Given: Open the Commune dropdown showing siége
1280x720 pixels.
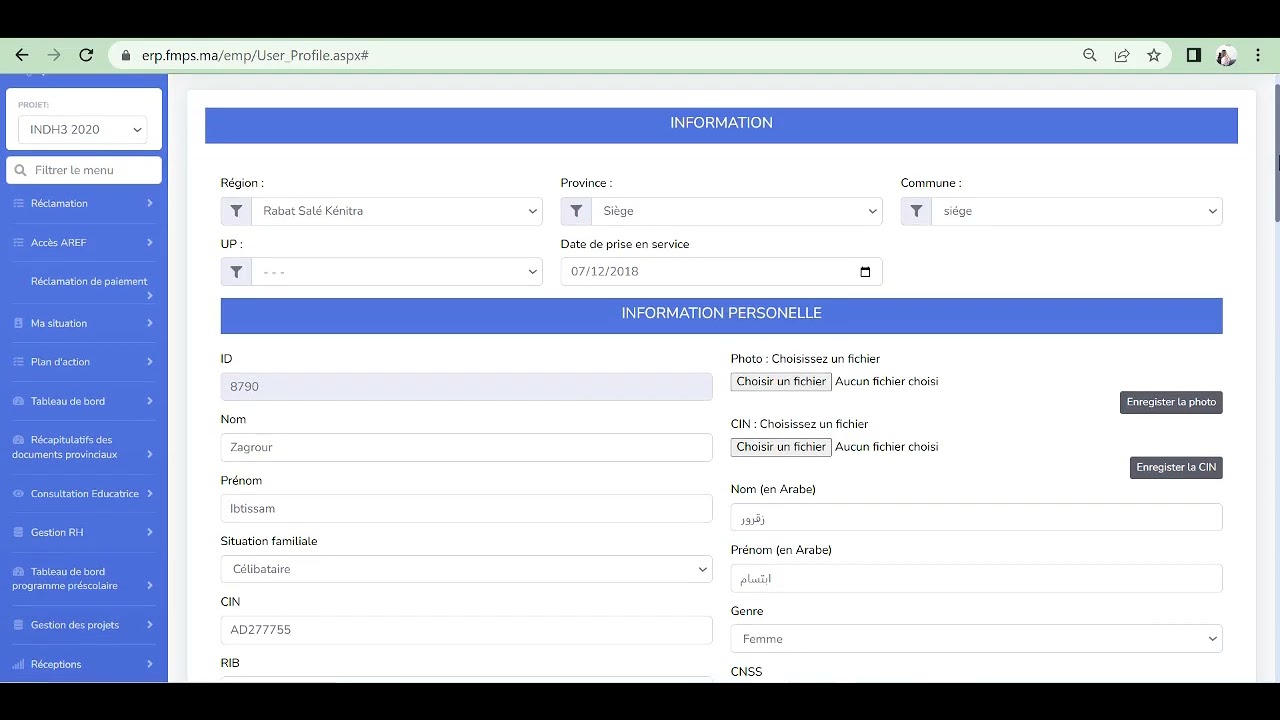Looking at the screenshot, I should point(1077,211).
